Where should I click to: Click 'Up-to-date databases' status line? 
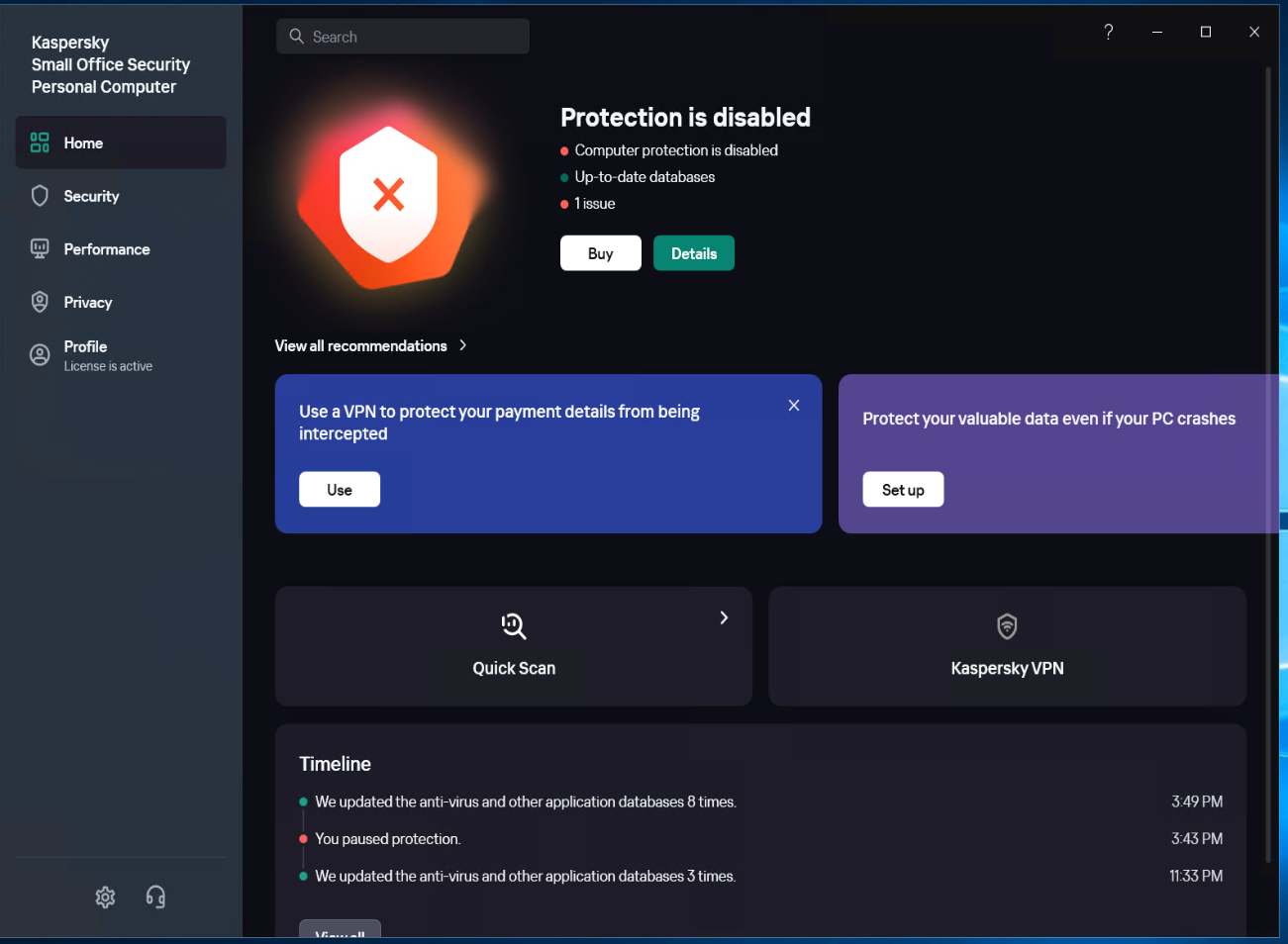(x=644, y=177)
